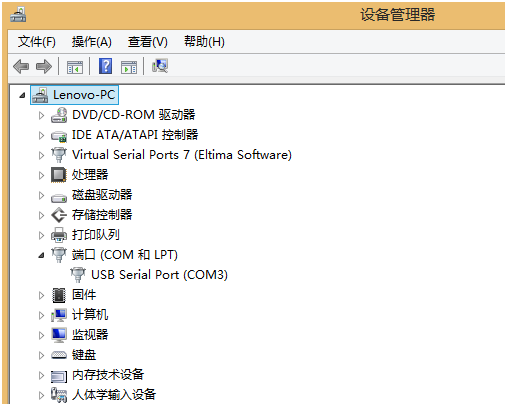Click the ports category connector icon
Viewport: 507px width, 406px height.
[59, 255]
